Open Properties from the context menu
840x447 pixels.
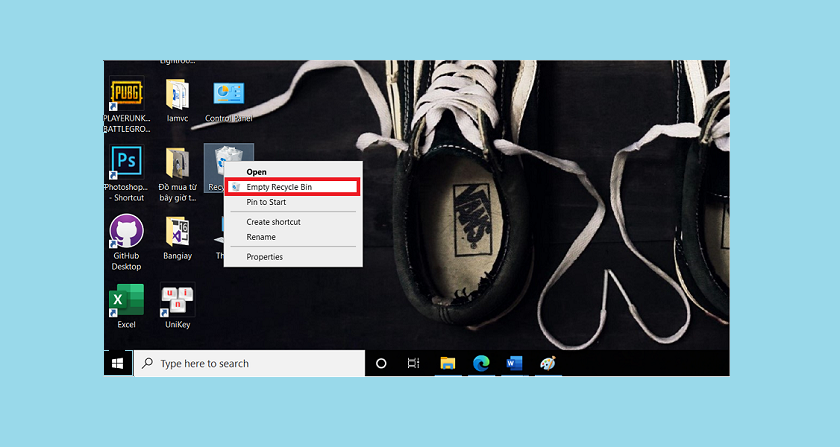(x=265, y=257)
